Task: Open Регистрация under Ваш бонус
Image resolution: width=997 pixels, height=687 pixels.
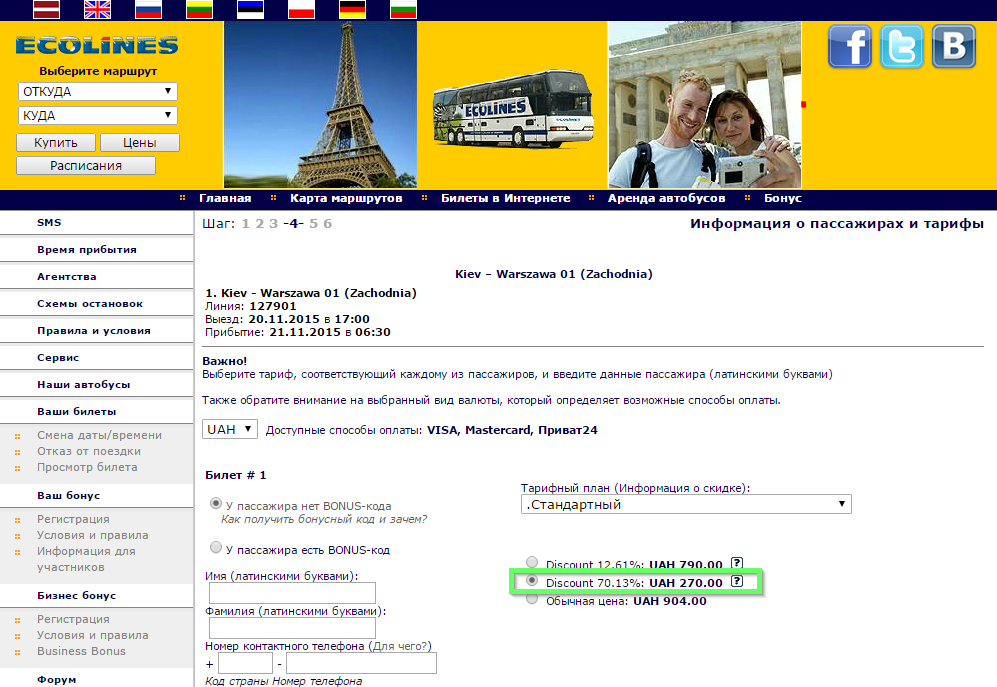Action: point(73,519)
